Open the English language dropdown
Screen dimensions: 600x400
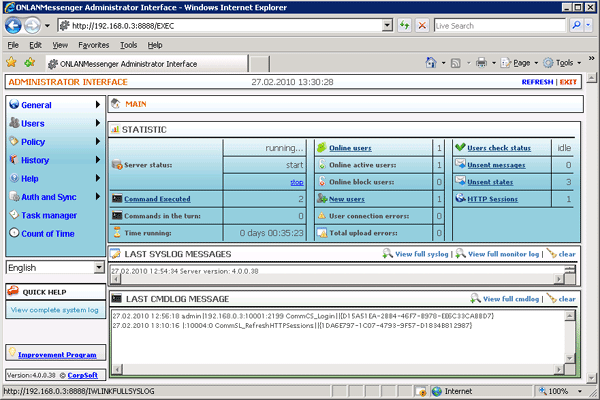(99, 267)
